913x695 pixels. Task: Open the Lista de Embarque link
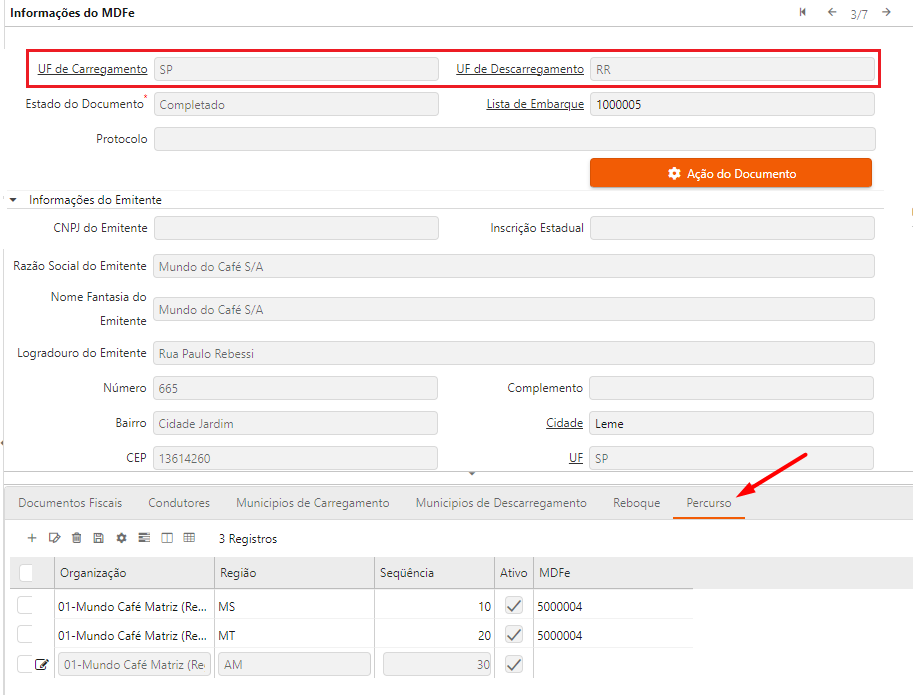(x=535, y=104)
